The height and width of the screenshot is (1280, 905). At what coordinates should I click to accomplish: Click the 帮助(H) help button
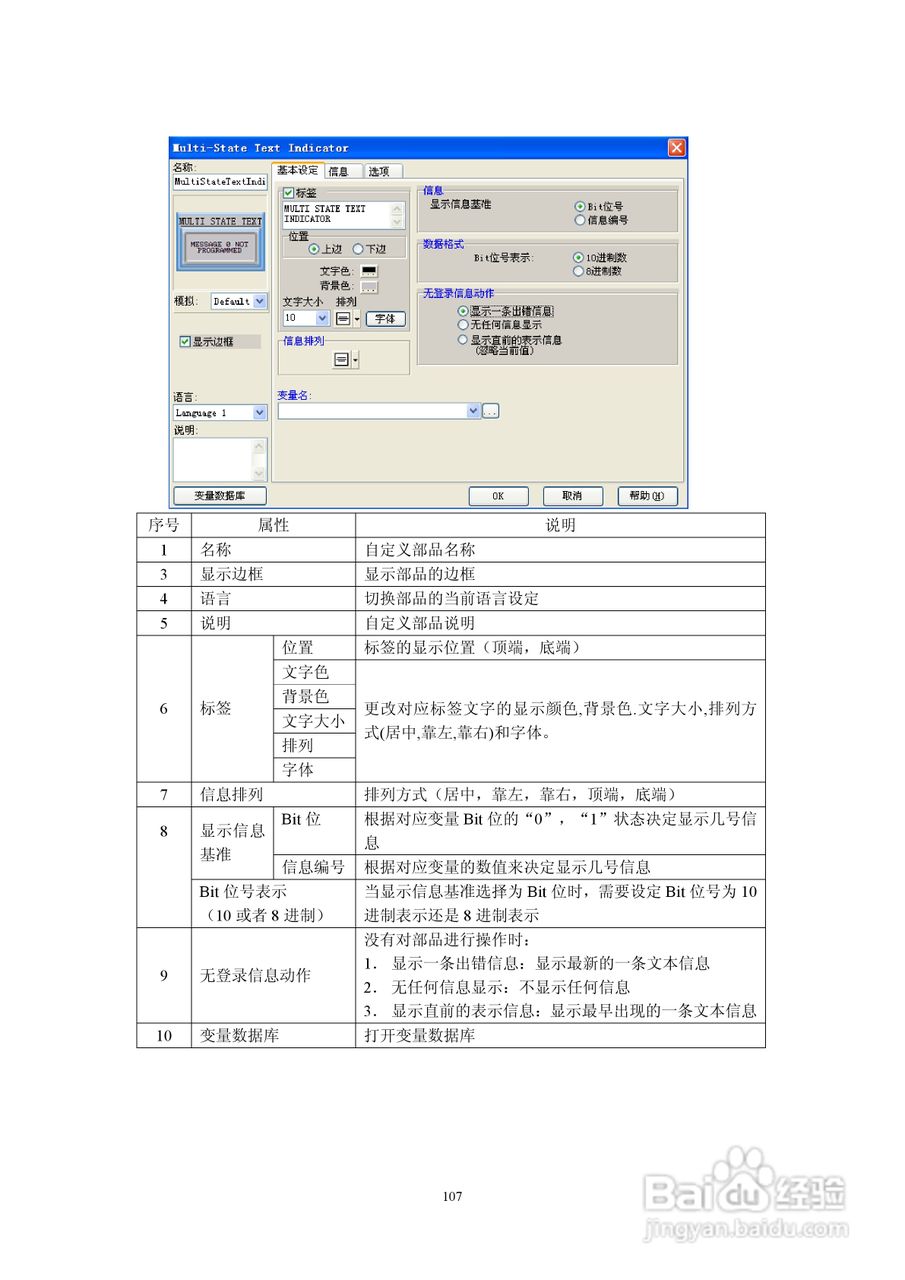tap(647, 495)
